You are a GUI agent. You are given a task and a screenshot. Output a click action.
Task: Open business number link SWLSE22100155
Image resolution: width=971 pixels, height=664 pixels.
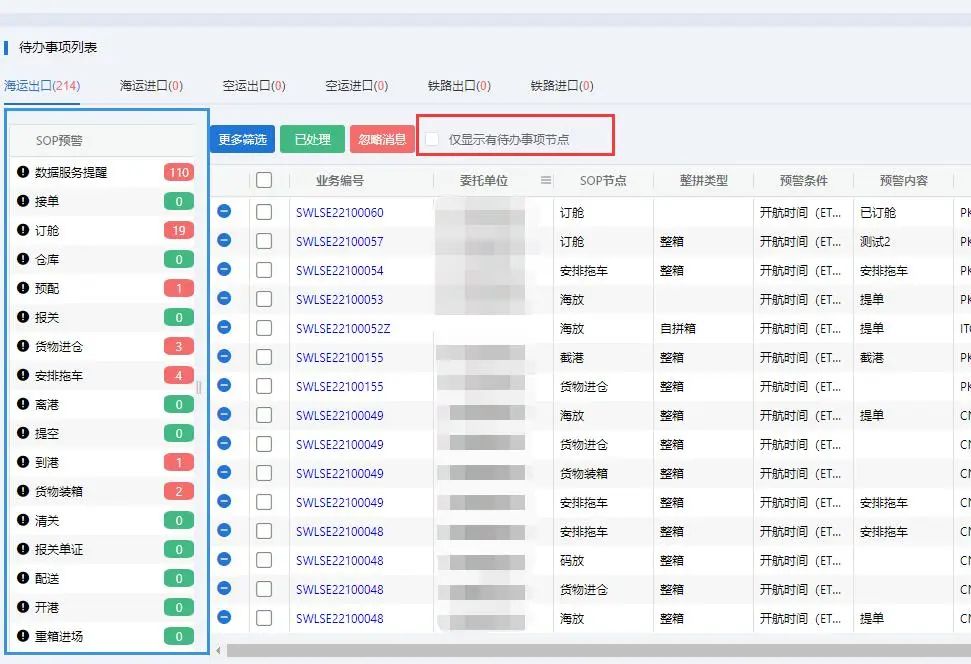click(339, 357)
